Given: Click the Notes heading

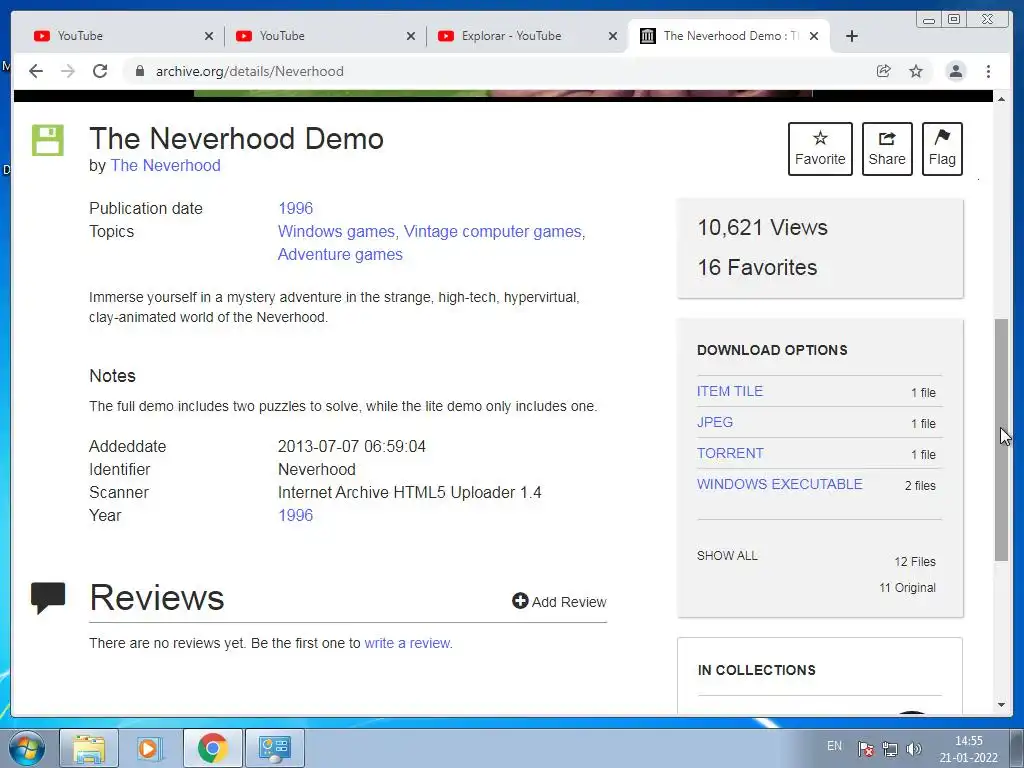Looking at the screenshot, I should [x=112, y=376].
